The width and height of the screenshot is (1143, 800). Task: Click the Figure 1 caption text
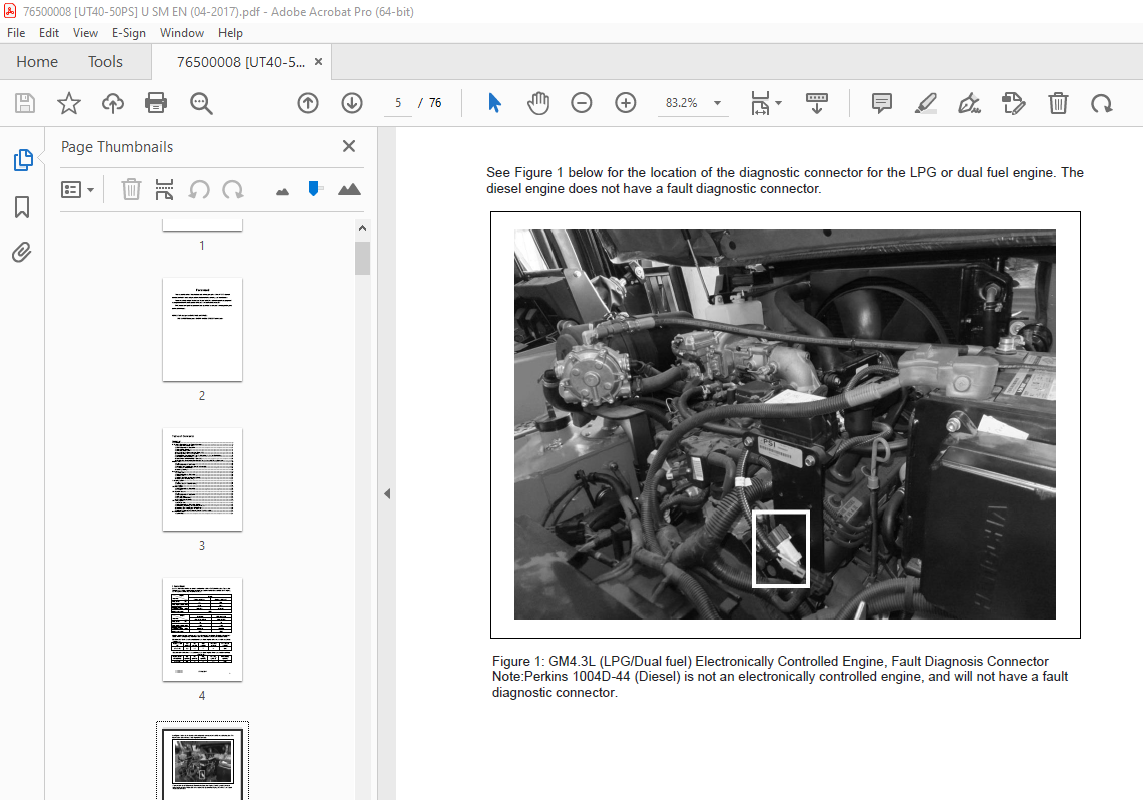(770, 661)
